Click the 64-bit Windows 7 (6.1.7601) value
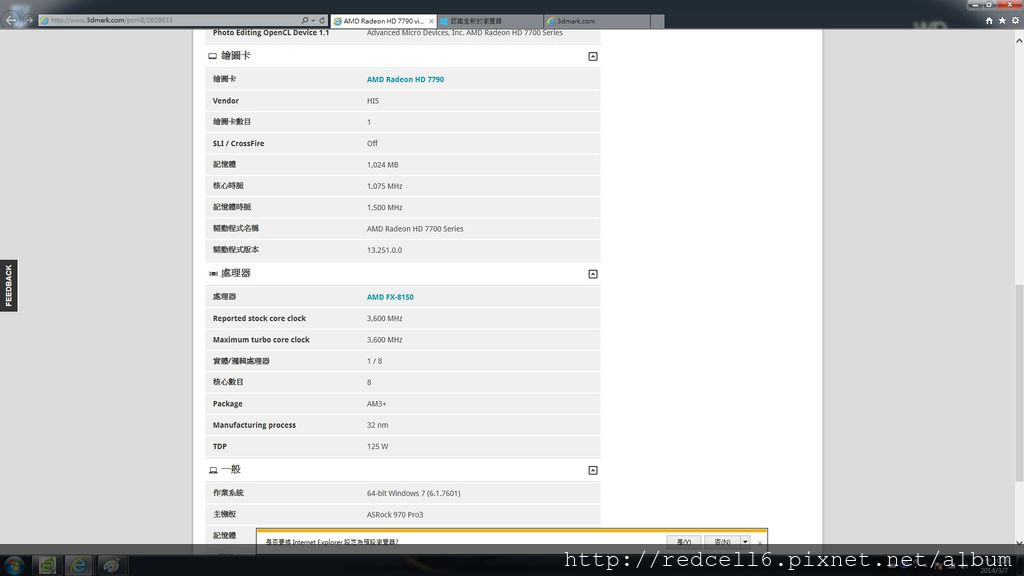The height and width of the screenshot is (576, 1024). (413, 494)
